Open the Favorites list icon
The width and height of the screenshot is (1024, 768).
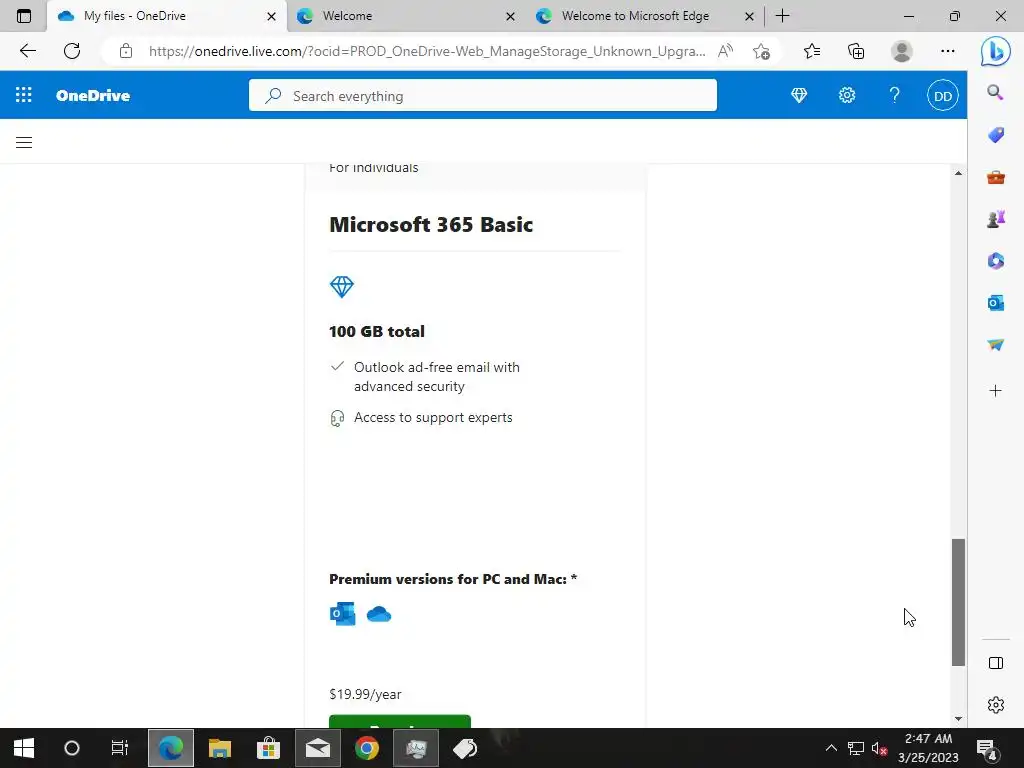(x=812, y=51)
